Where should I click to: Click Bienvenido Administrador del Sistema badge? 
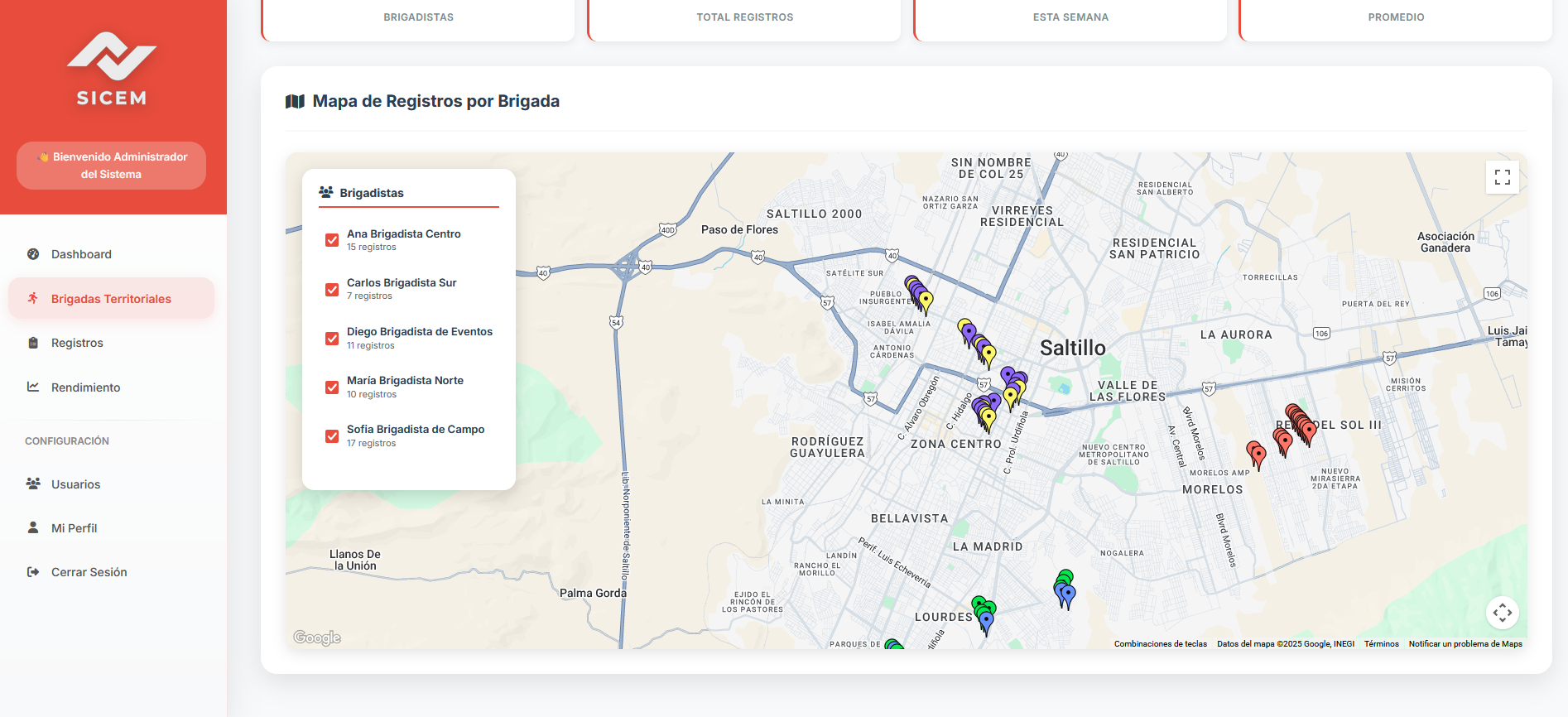(x=111, y=166)
